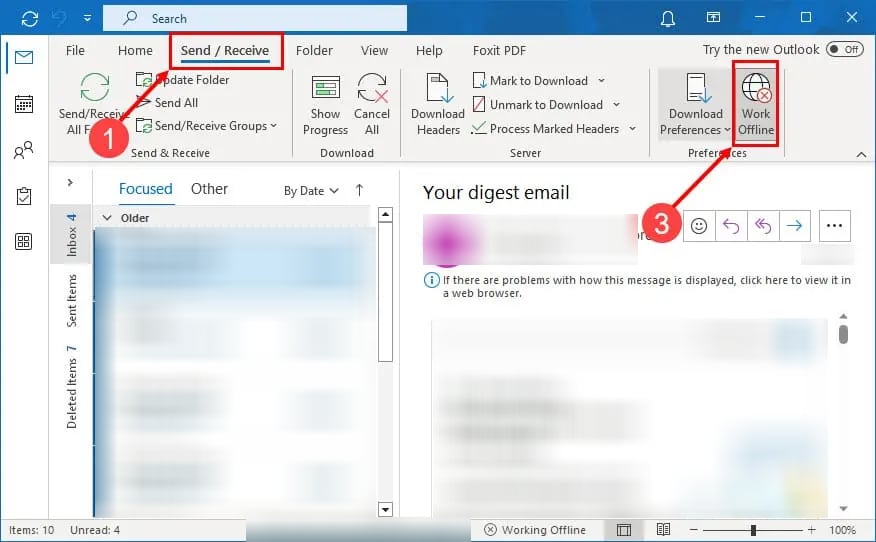Open the Tasks clipboard icon
This screenshot has height=542, width=876.
pyautogui.click(x=23, y=196)
